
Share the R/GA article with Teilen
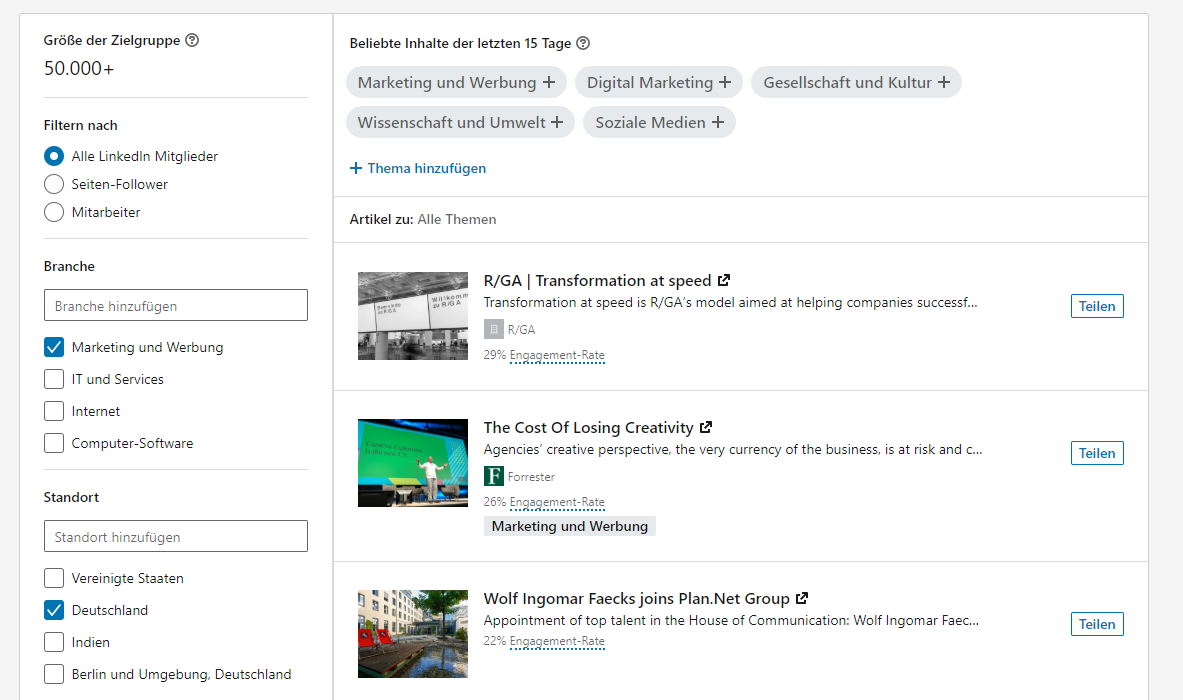tap(1096, 306)
